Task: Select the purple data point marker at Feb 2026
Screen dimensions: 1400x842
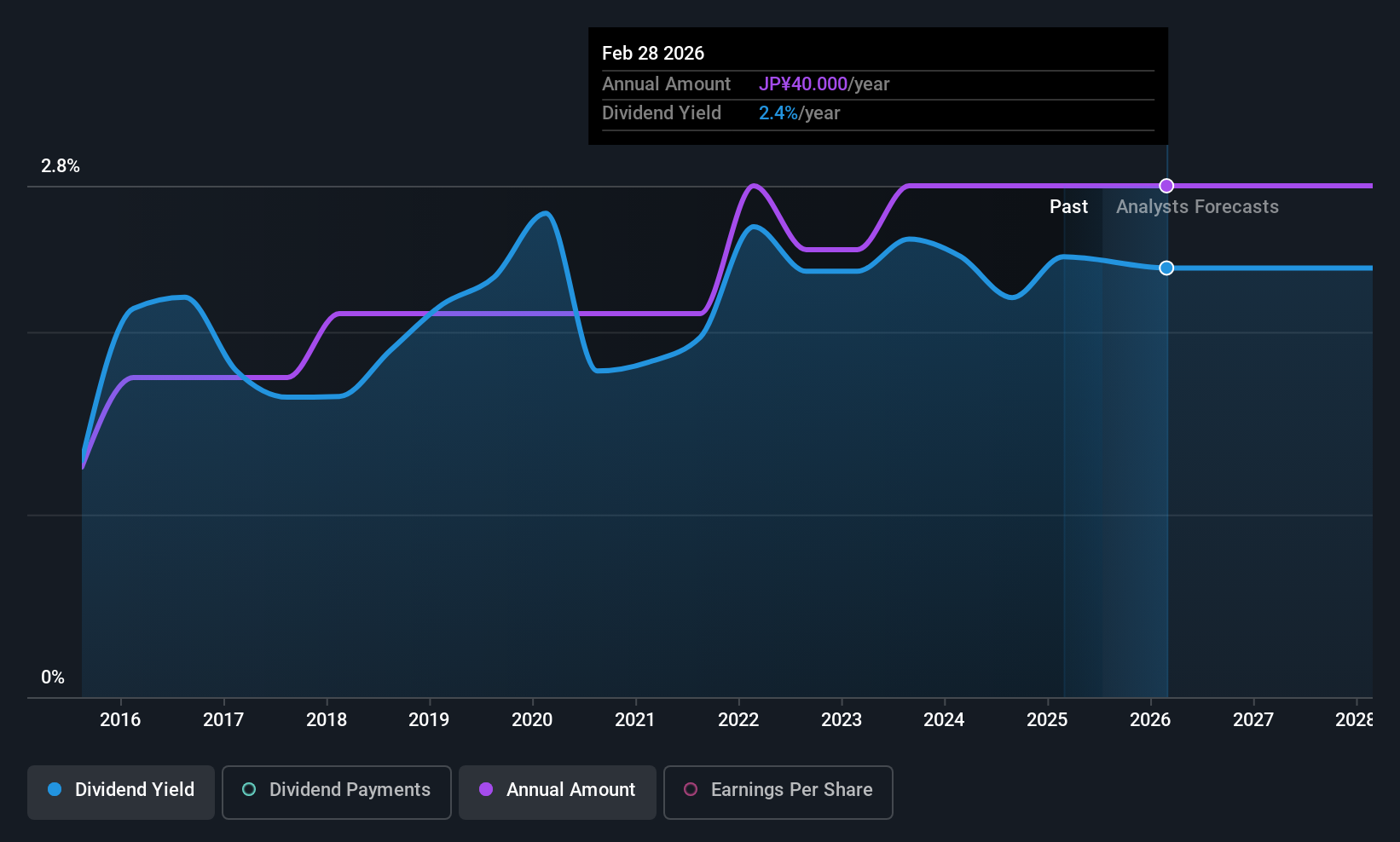Action: pos(1166,186)
